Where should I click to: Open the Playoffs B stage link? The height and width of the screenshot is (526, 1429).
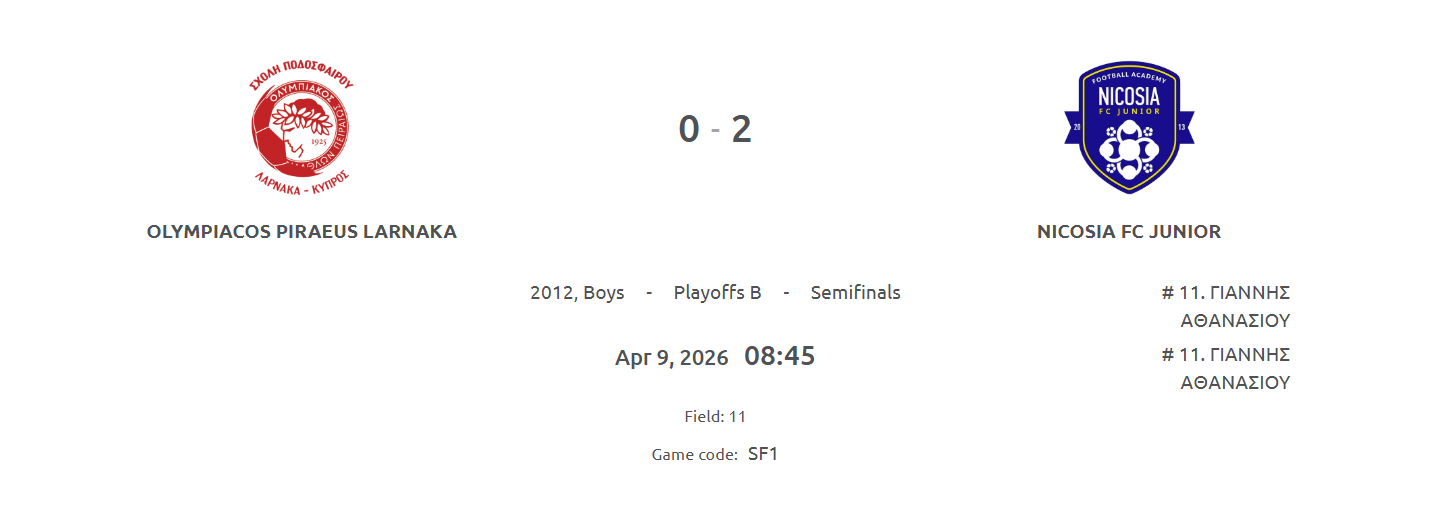717,293
